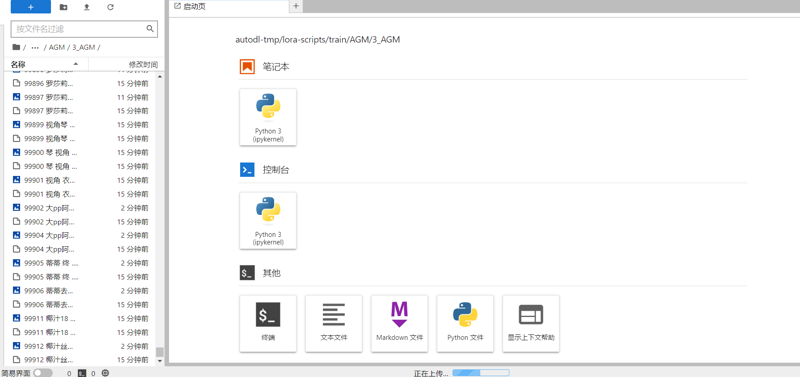Click the file list scrollbar down arrow
Screen dimensions: 800x377
(x=160, y=361)
